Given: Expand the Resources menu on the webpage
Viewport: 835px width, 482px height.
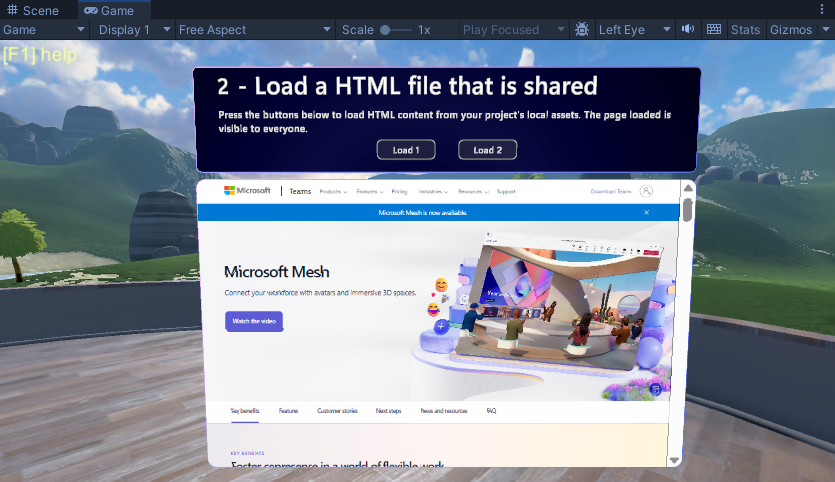Looking at the screenshot, I should coord(473,191).
